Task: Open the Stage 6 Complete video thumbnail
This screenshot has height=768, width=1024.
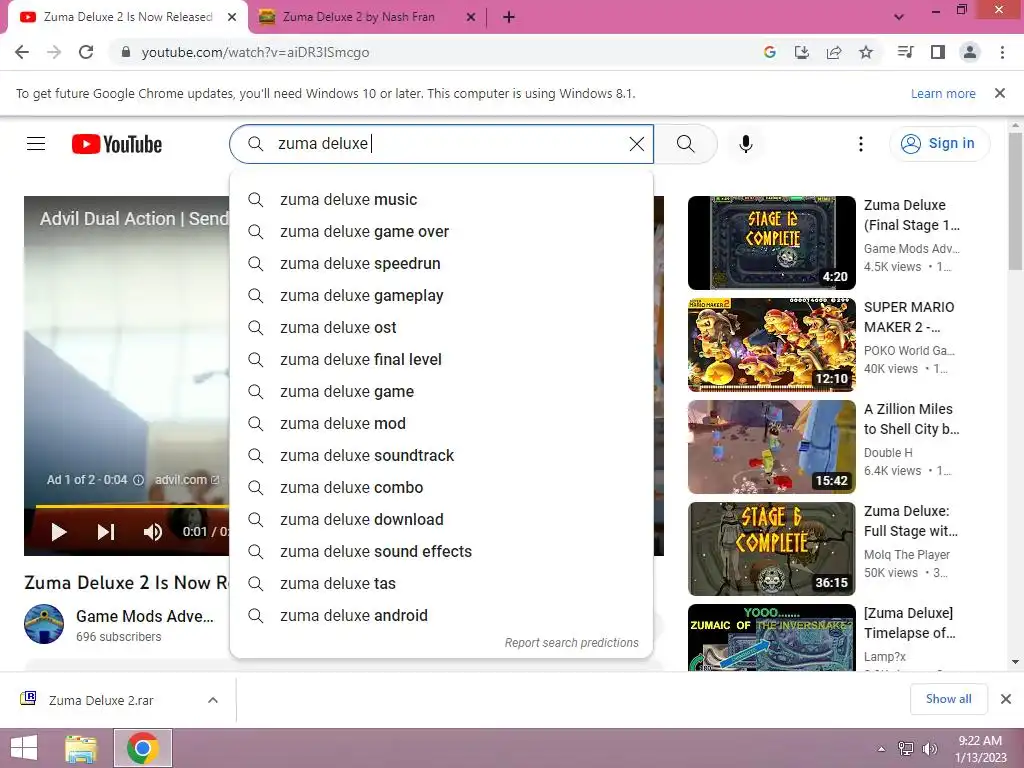Action: [772, 549]
